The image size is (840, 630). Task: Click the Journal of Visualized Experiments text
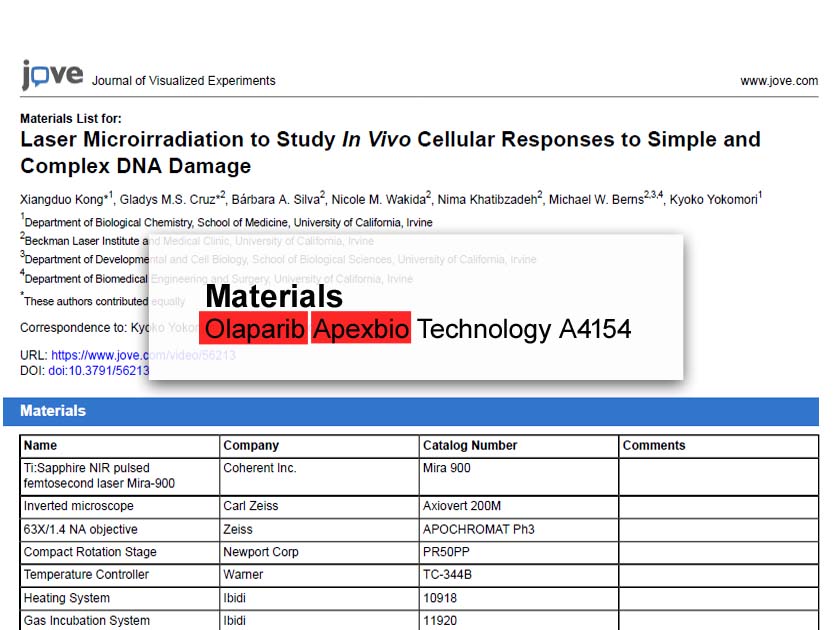[183, 81]
